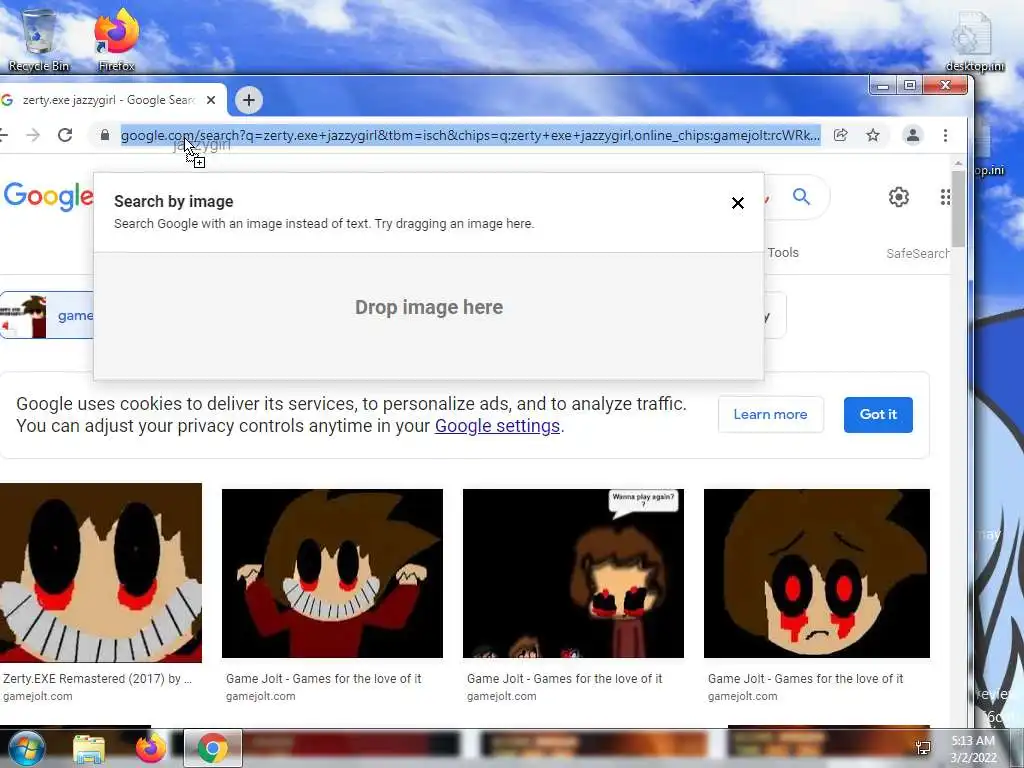Go to the Google logo homepage
Viewport: 1024px width, 768px height.
[48, 196]
